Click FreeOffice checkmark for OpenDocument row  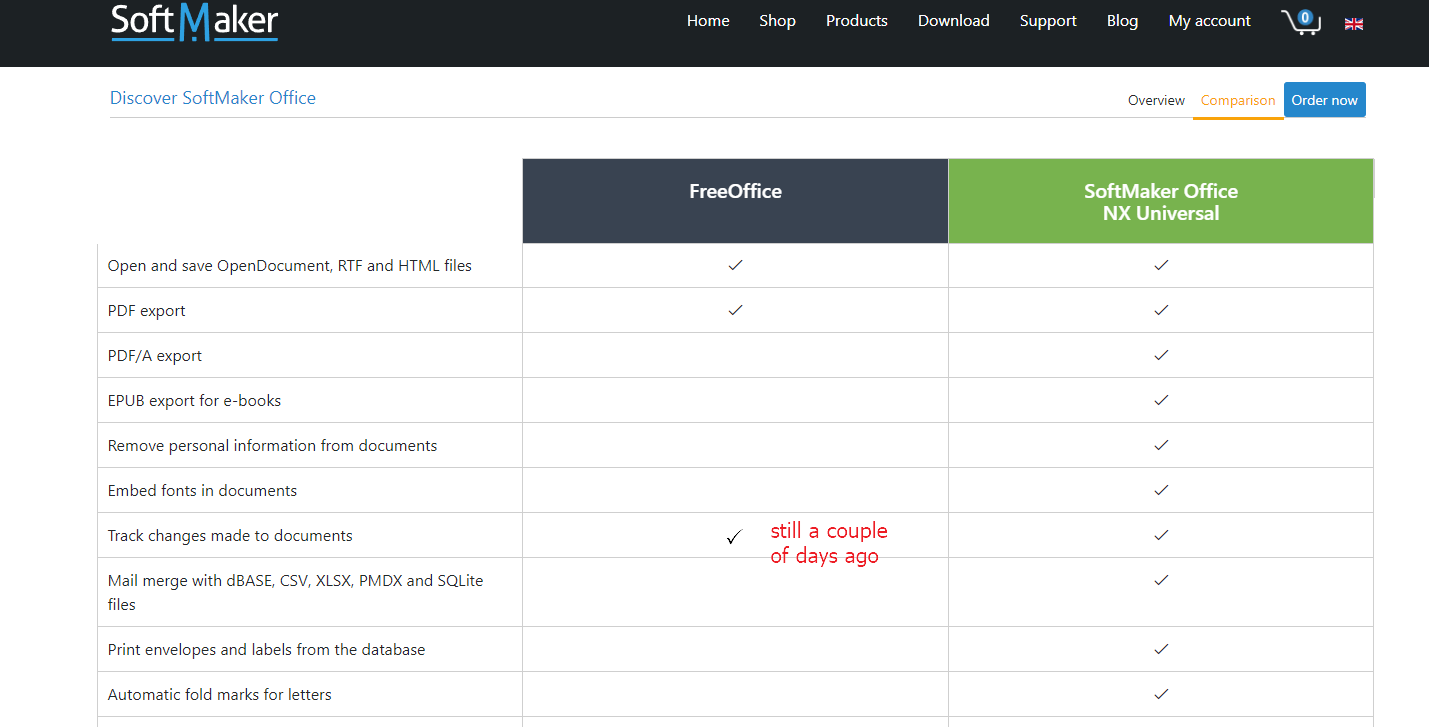point(735,265)
